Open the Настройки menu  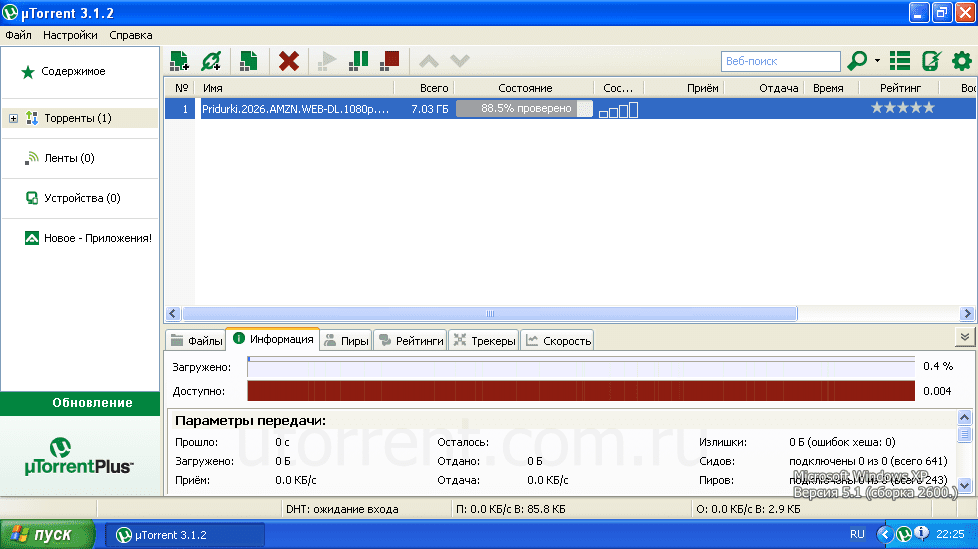70,35
